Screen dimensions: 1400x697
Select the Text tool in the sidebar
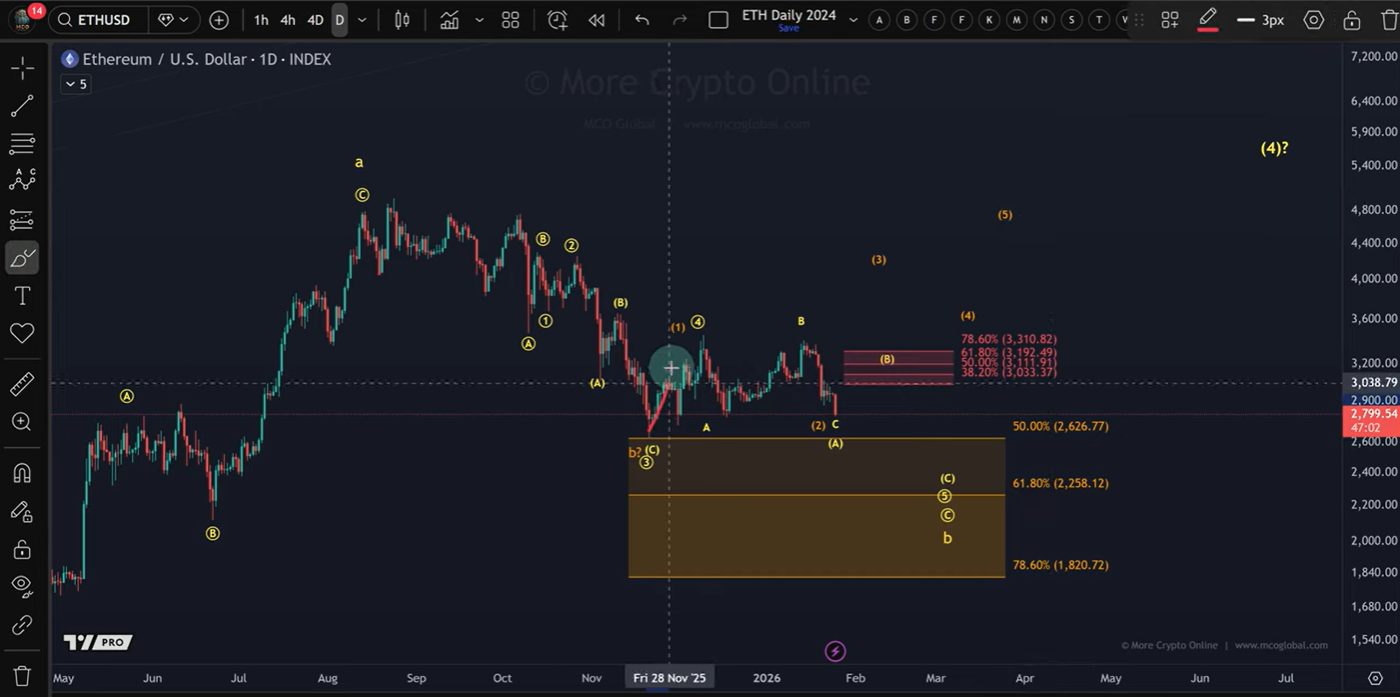pos(22,295)
